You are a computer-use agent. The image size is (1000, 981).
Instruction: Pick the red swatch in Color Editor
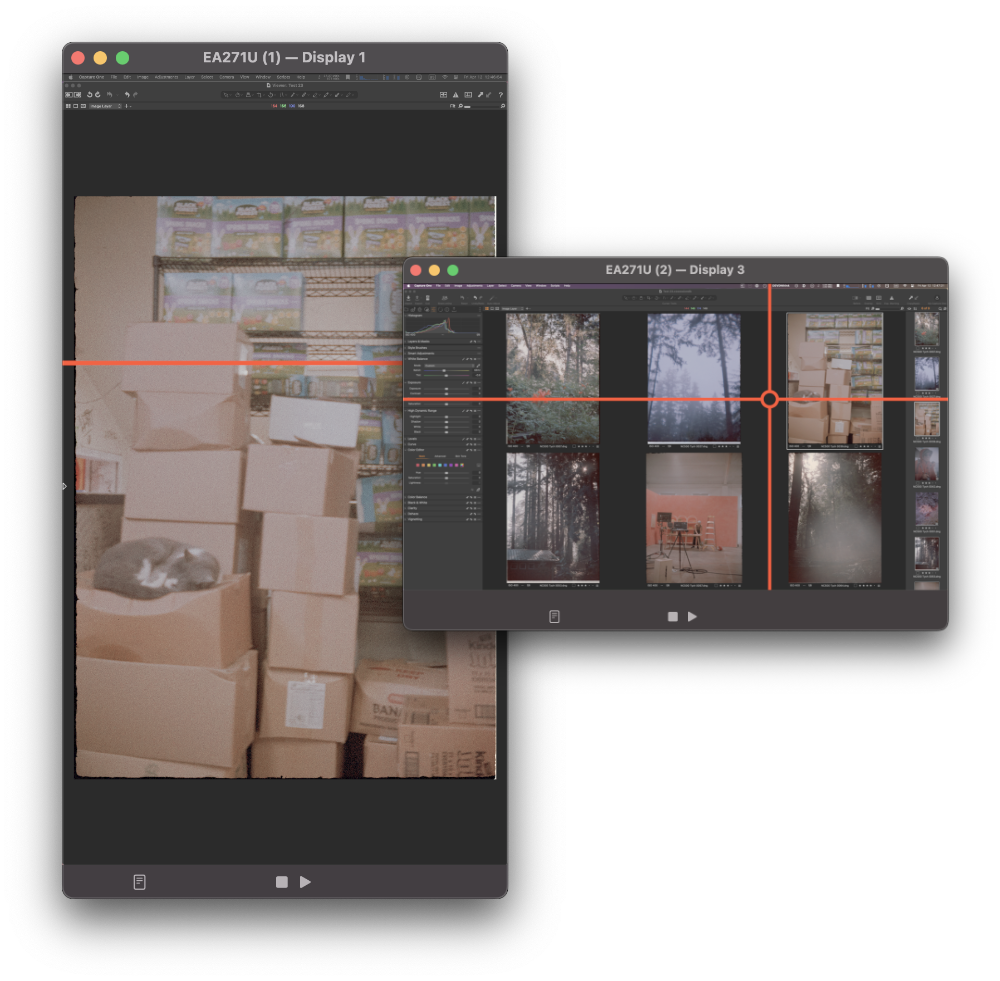click(x=416, y=465)
